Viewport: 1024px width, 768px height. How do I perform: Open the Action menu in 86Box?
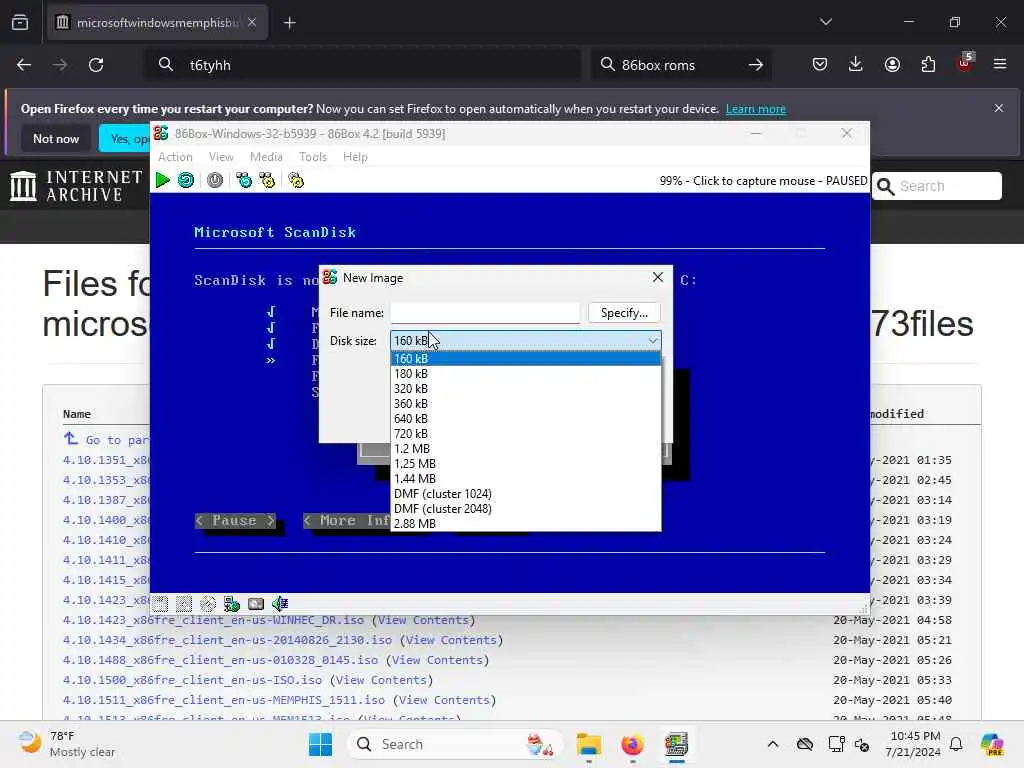pos(175,157)
